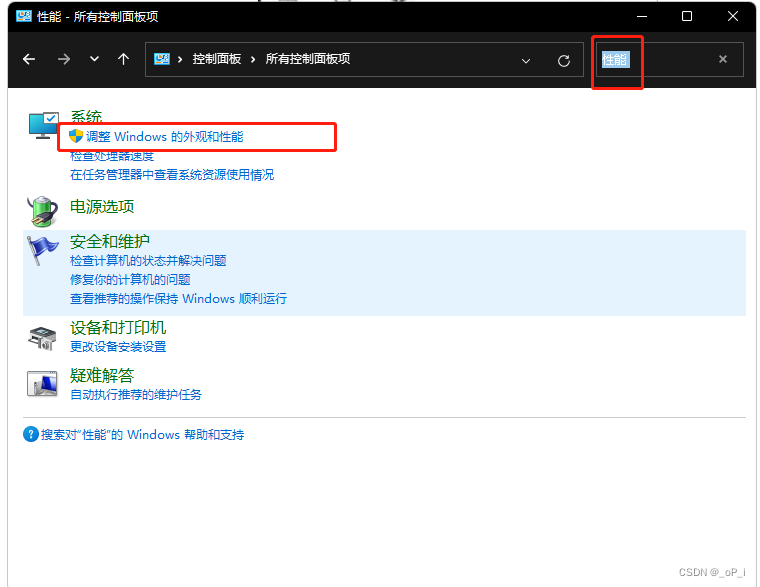Go forward with the right arrow button

pyautogui.click(x=63, y=59)
